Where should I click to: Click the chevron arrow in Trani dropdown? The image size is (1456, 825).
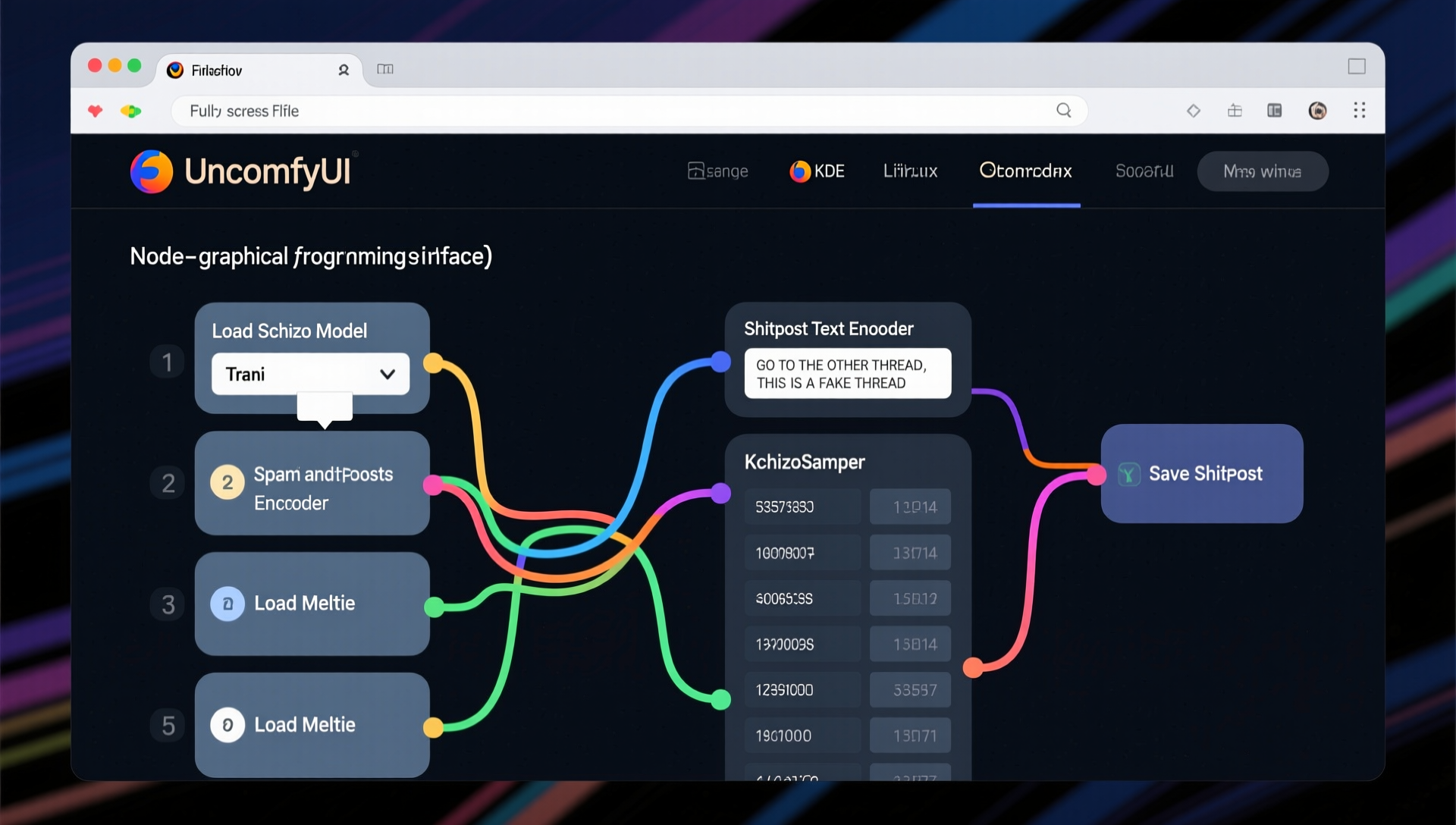click(x=388, y=374)
